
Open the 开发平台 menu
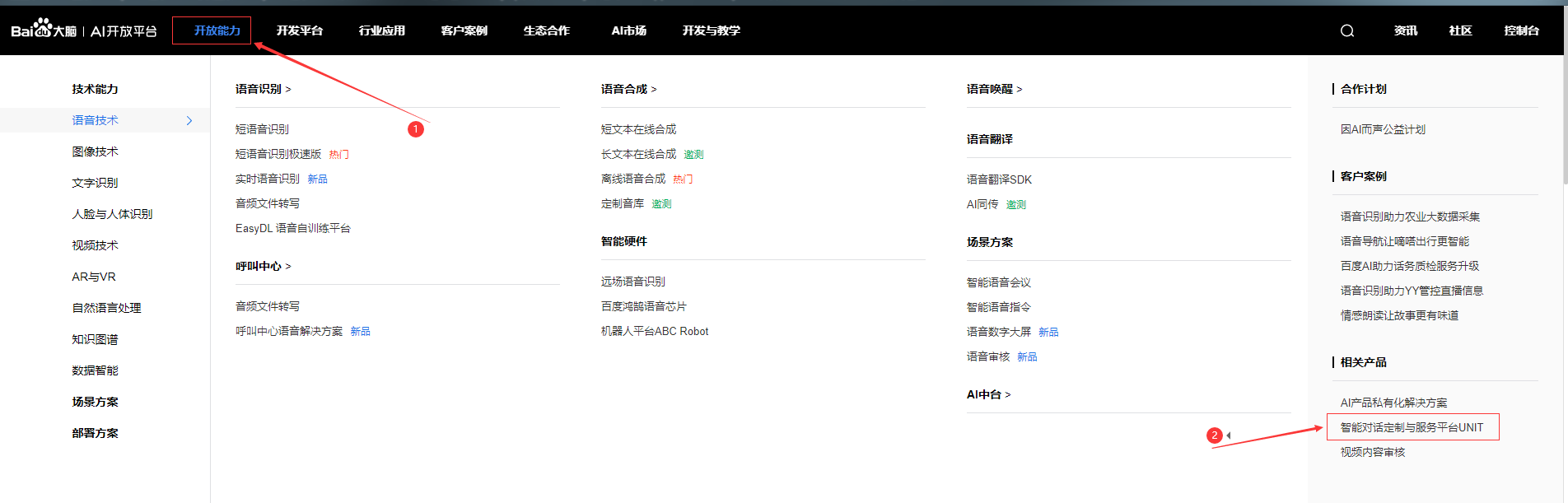point(300,30)
